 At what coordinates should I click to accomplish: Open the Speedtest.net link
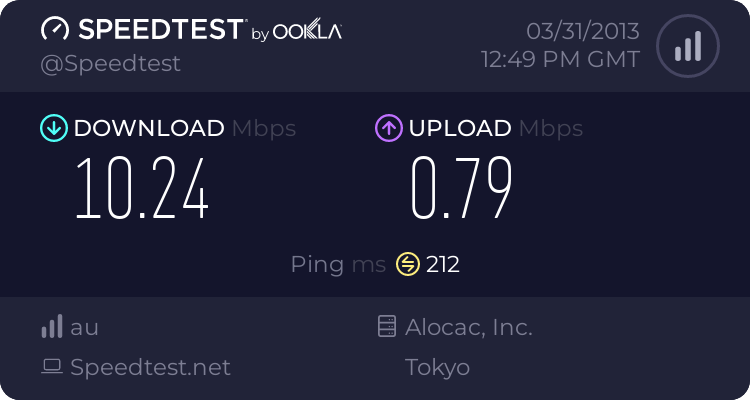pyautogui.click(x=150, y=367)
